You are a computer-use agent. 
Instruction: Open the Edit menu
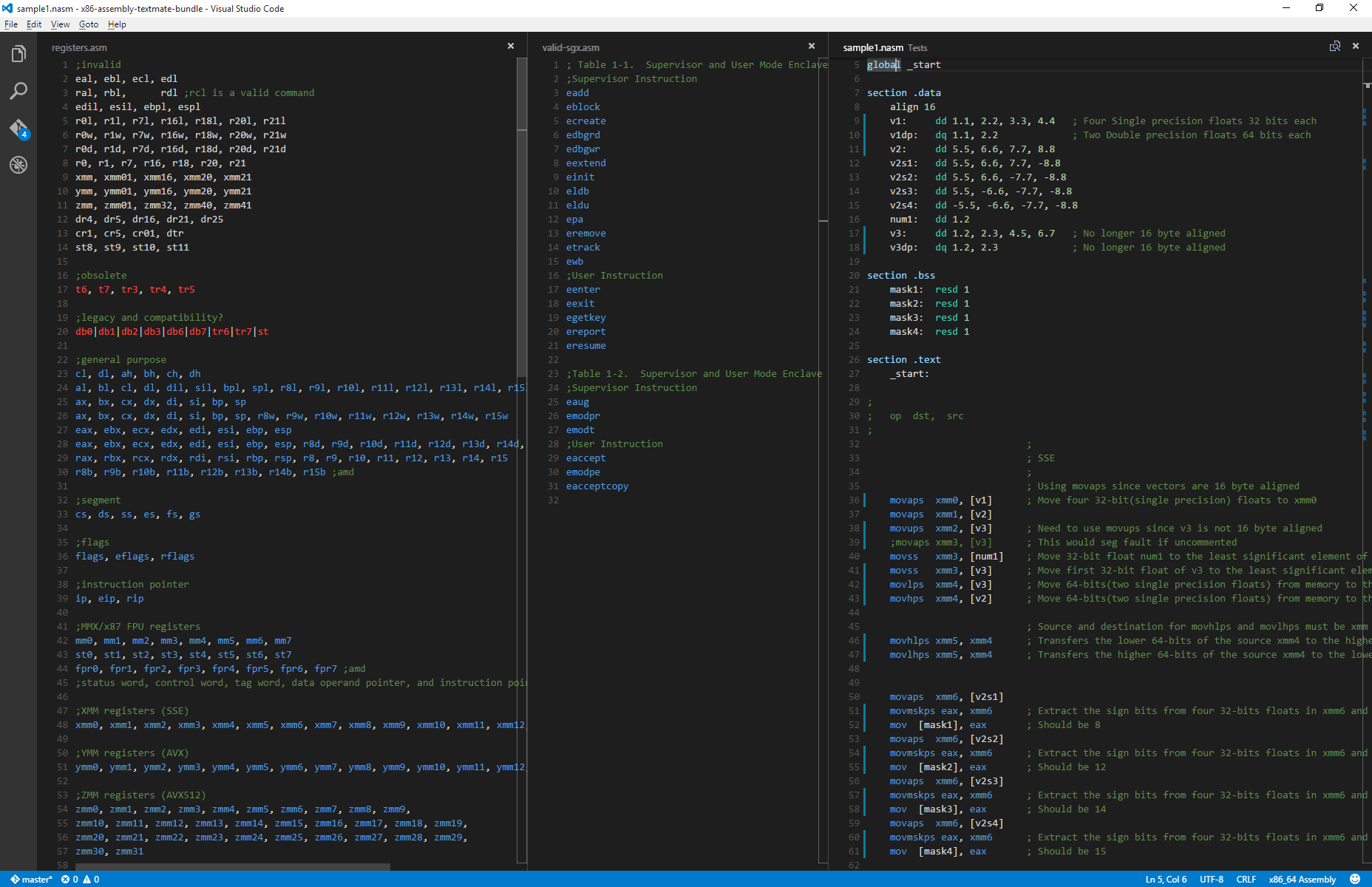click(34, 24)
